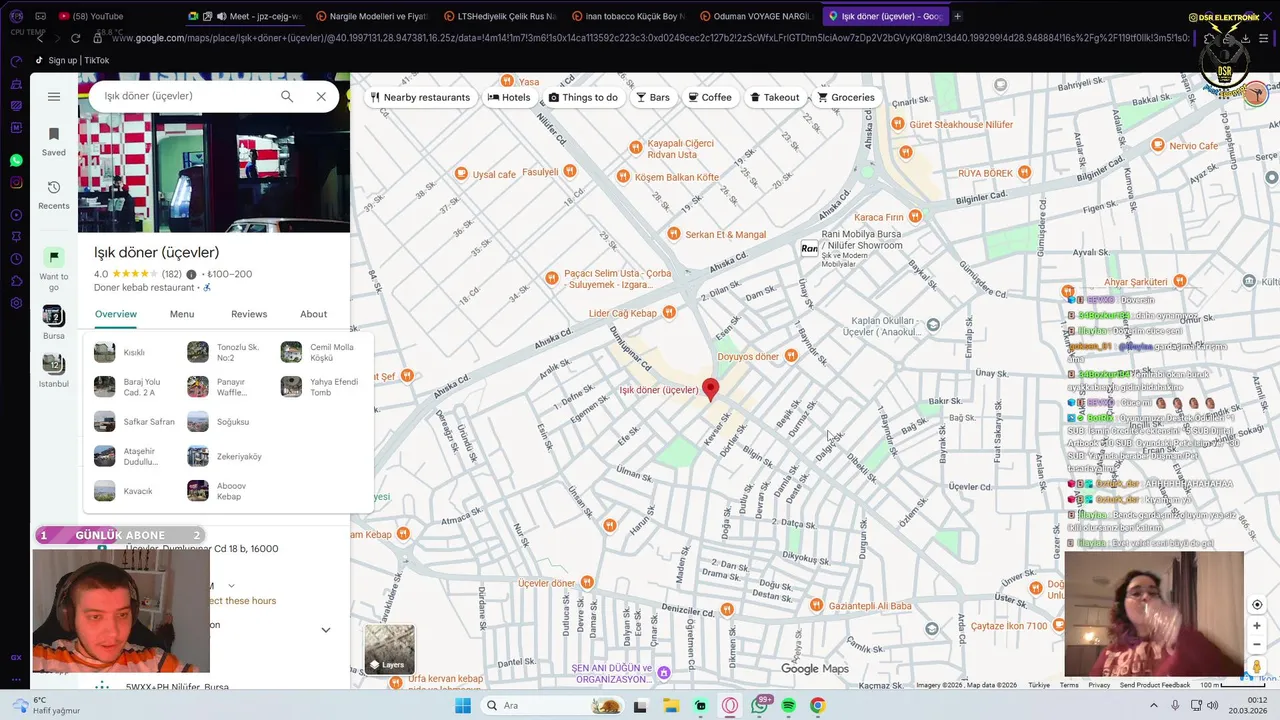Open the Kavacık recent place
Image resolution: width=1280 pixels, height=720 pixels.
click(125, 491)
